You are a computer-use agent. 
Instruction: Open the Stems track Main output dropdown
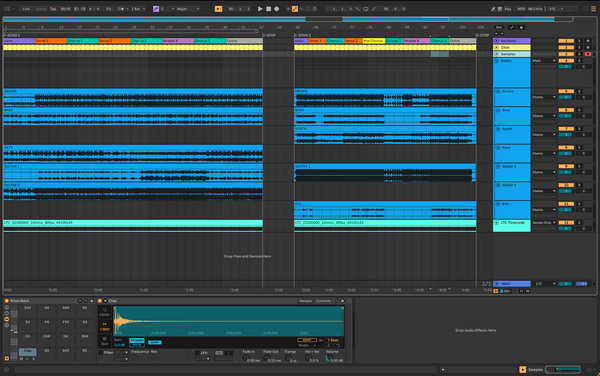pos(544,61)
